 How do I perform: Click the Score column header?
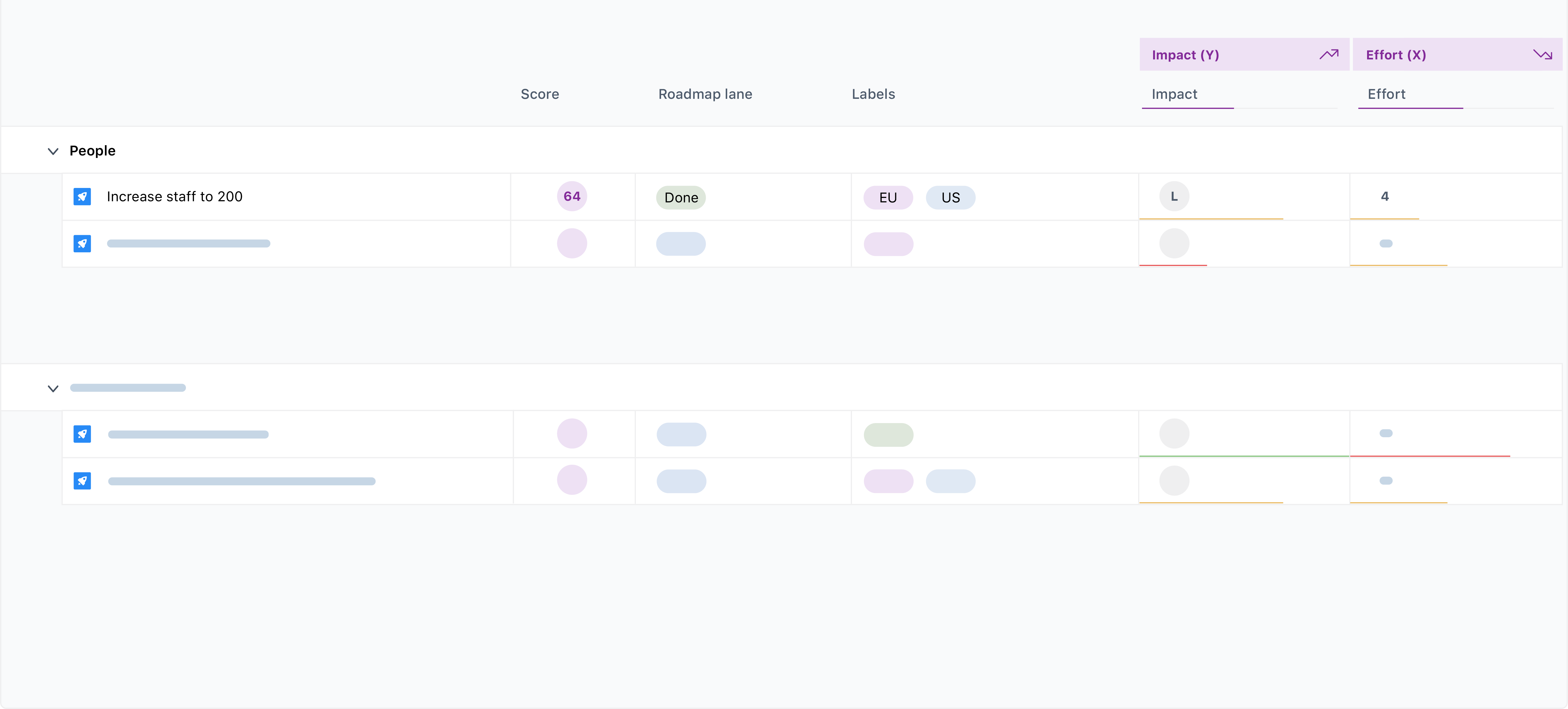click(539, 94)
